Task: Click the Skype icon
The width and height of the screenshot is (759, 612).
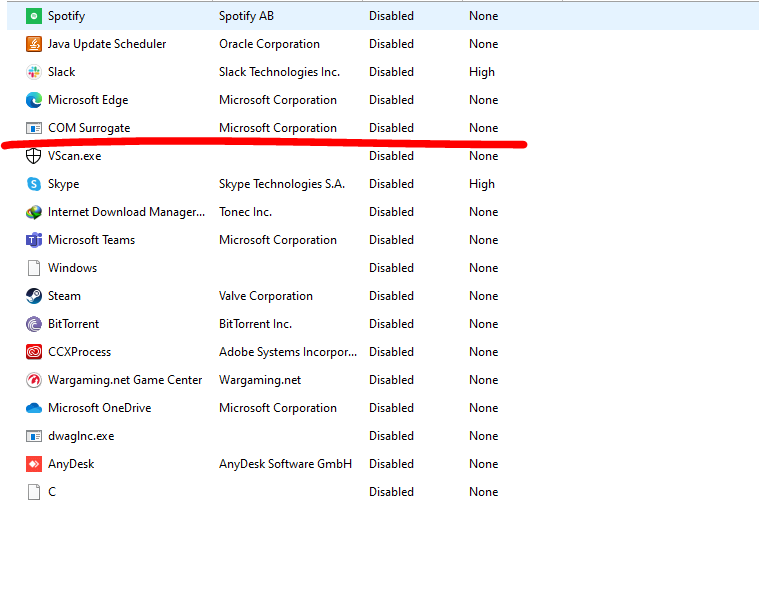Action: tap(33, 184)
